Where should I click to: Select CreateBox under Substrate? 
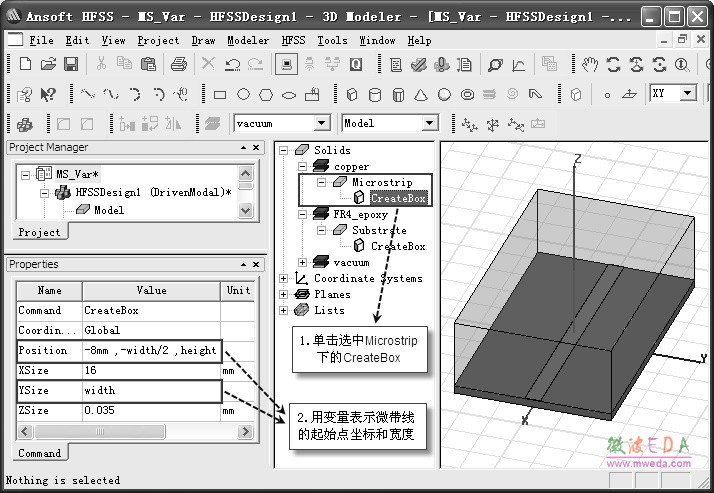coord(398,246)
